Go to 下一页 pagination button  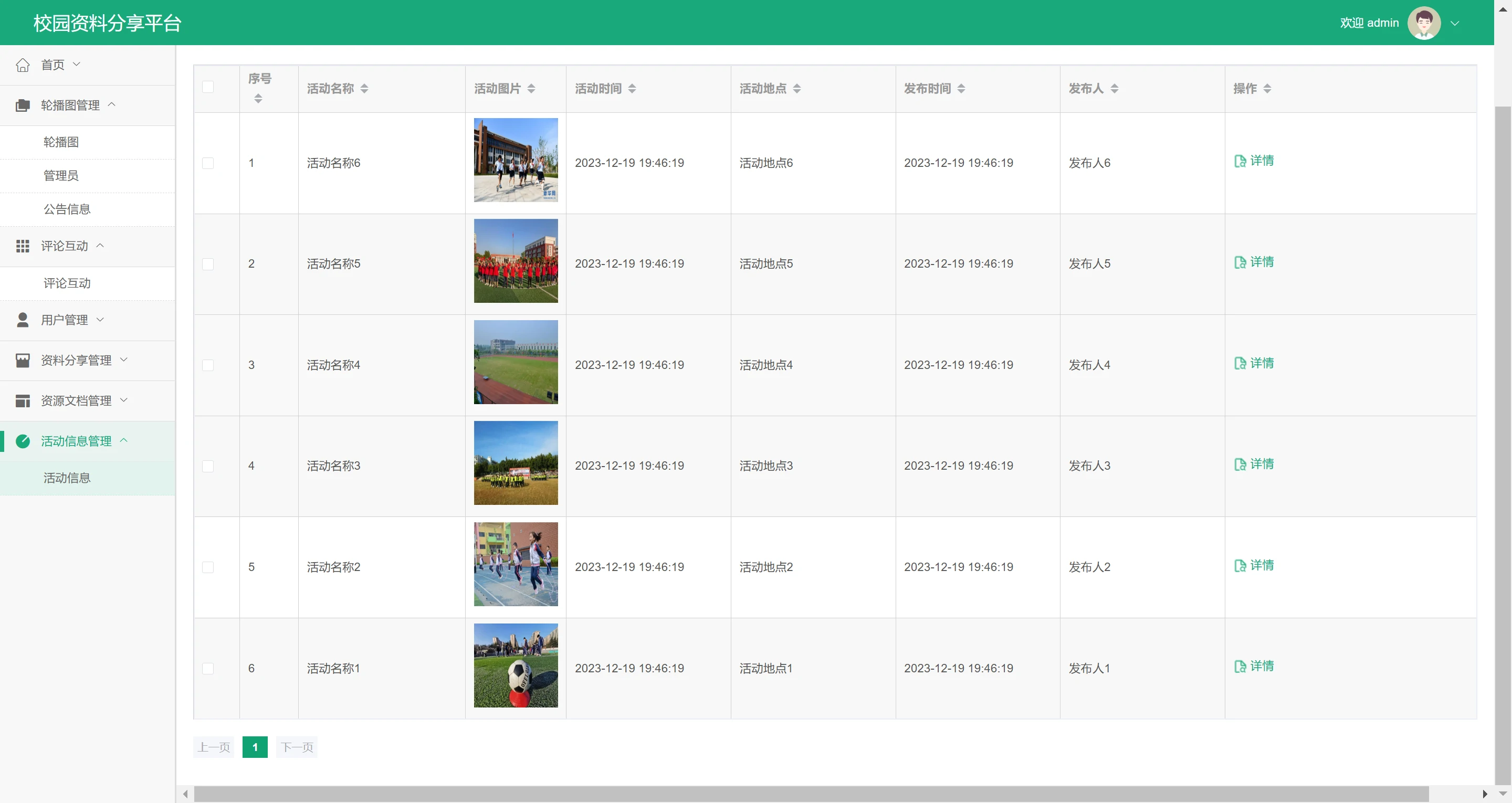point(297,747)
